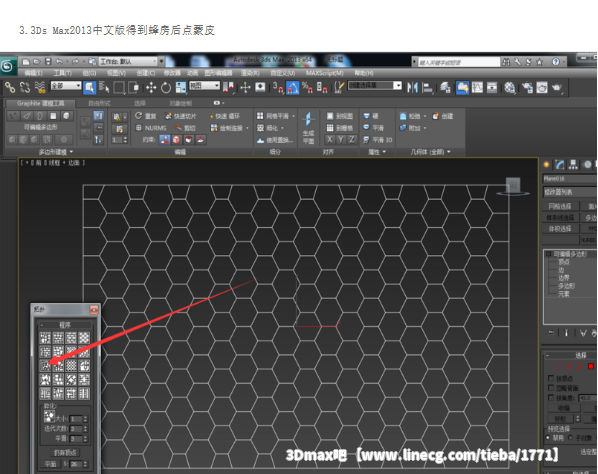The image size is (598, 474).
Task: Expand the polygon modeling panel footer arrow
Action: tap(71, 152)
